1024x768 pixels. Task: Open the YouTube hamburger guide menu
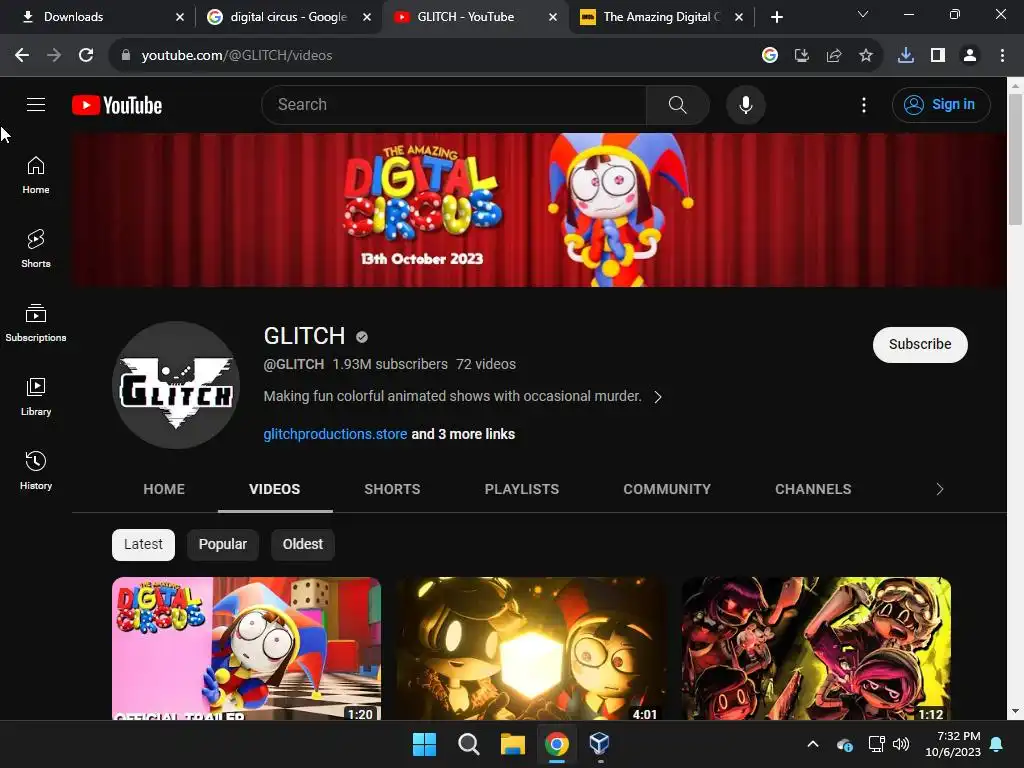36,104
